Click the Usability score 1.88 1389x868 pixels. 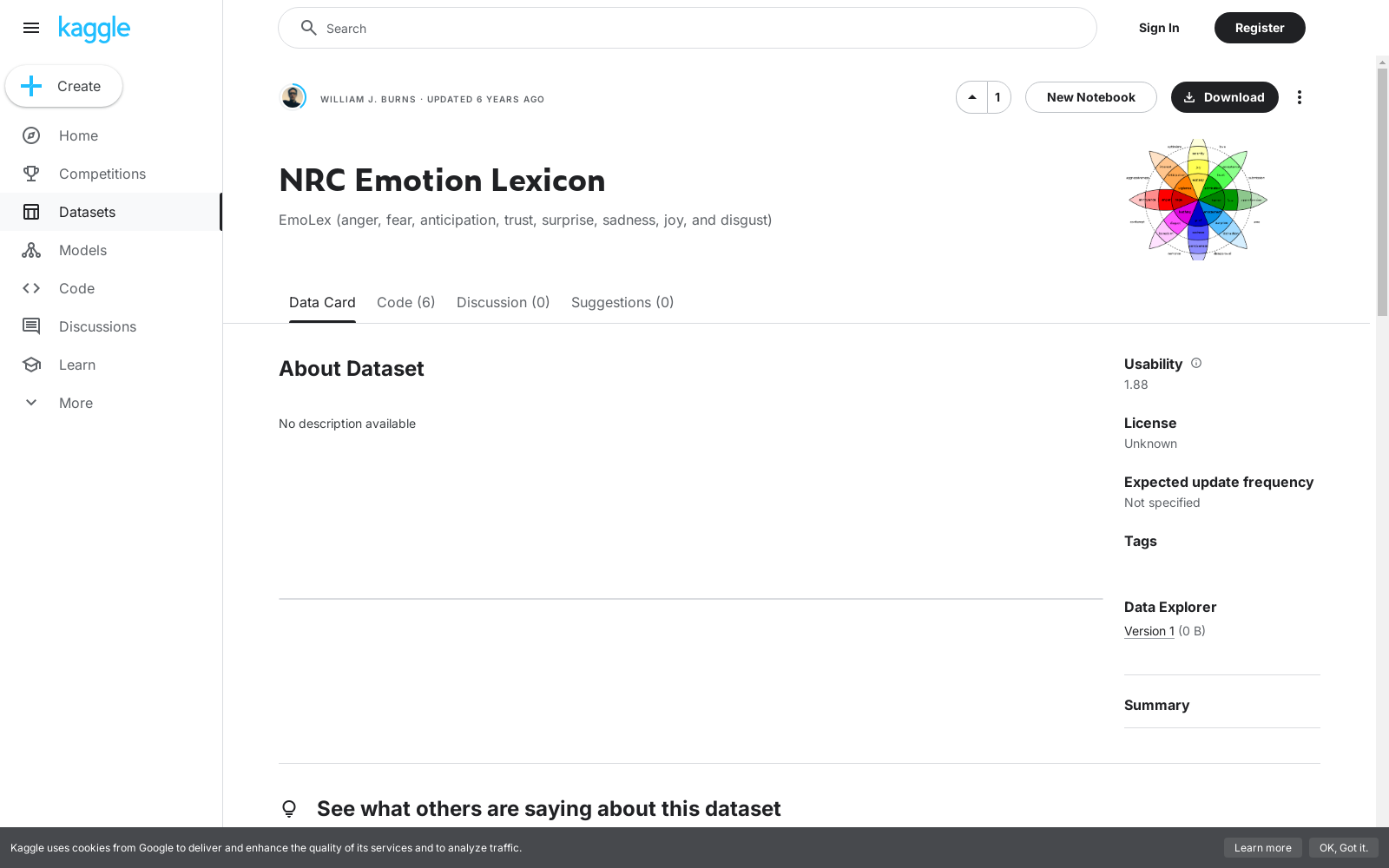(1136, 385)
